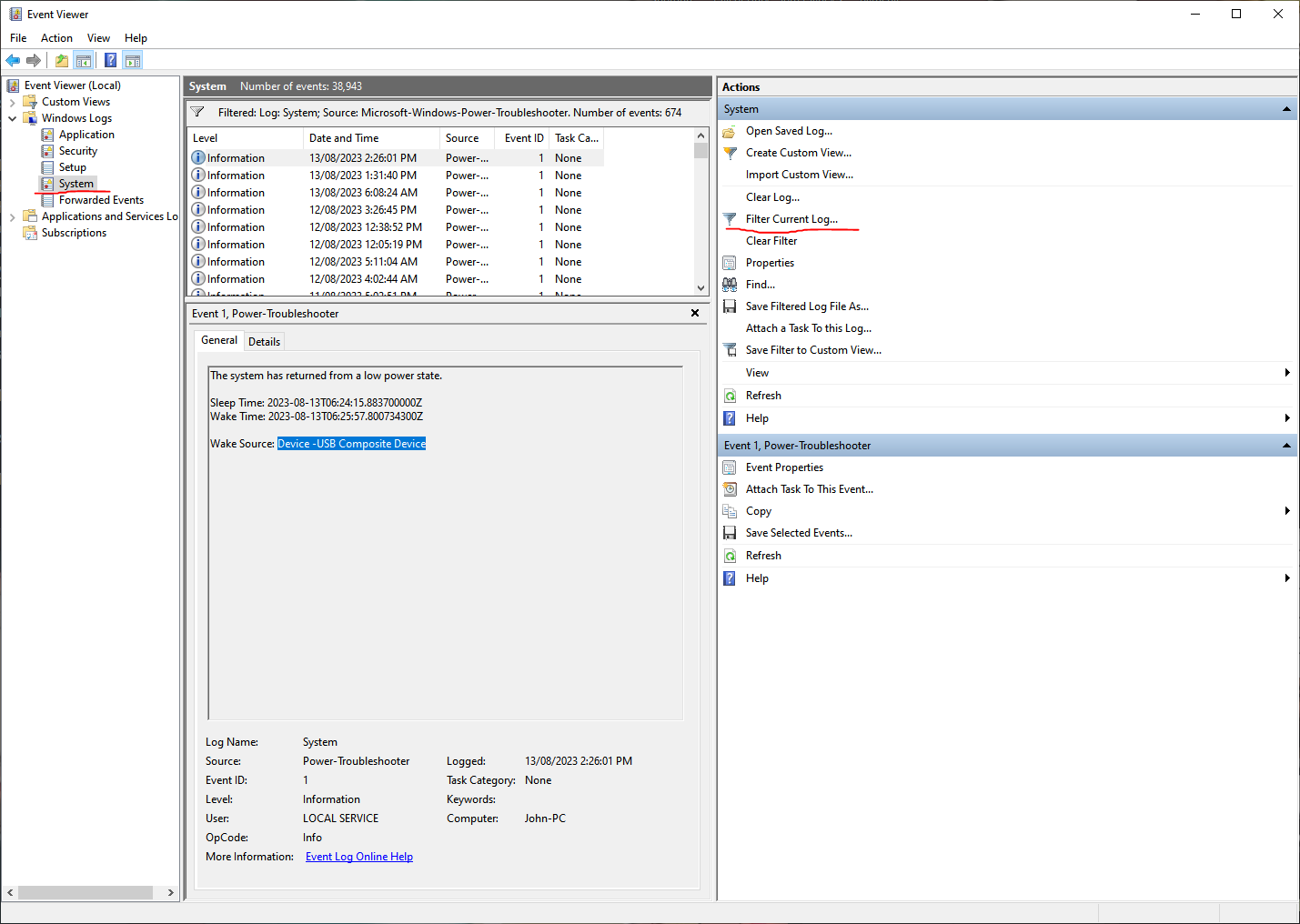The width and height of the screenshot is (1300, 924).
Task: Click the Create Custom View funnel icon
Action: click(x=730, y=153)
